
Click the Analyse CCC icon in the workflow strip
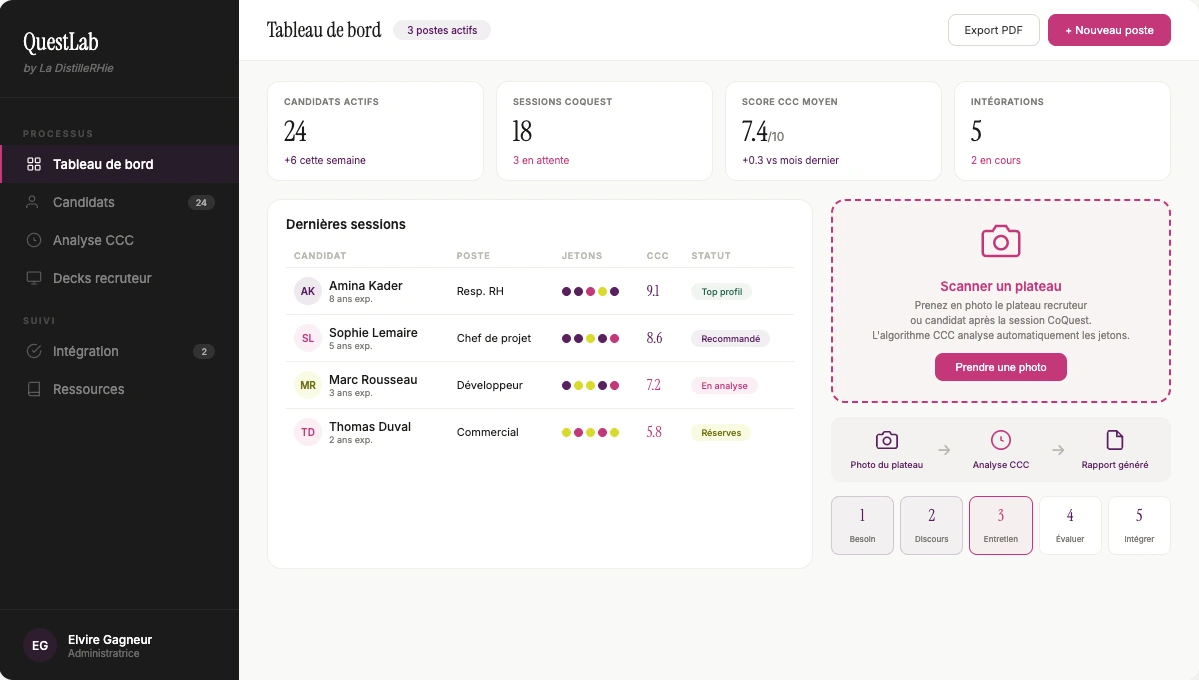[x=1000, y=438]
